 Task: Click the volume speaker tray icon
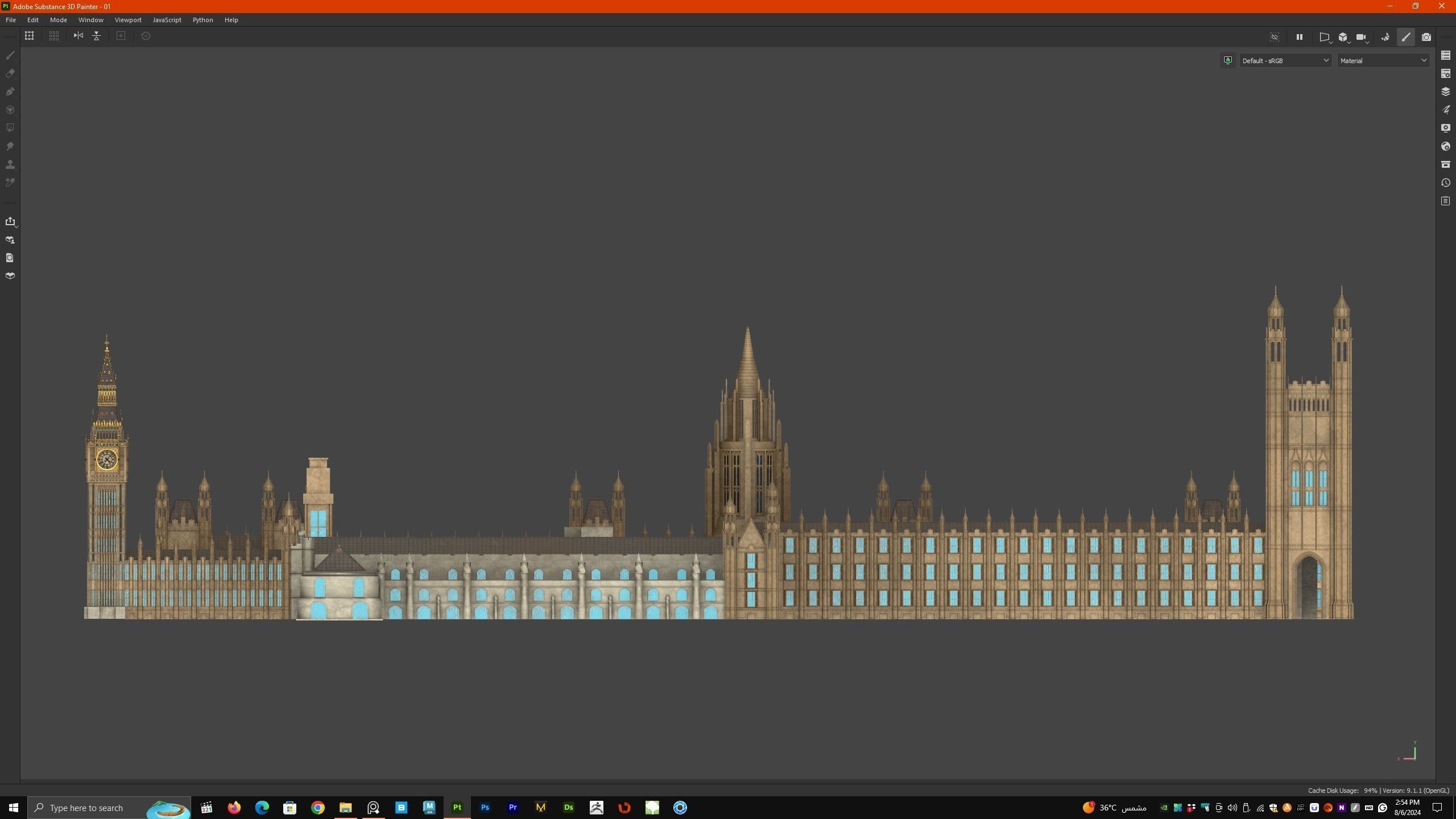coord(1232,808)
